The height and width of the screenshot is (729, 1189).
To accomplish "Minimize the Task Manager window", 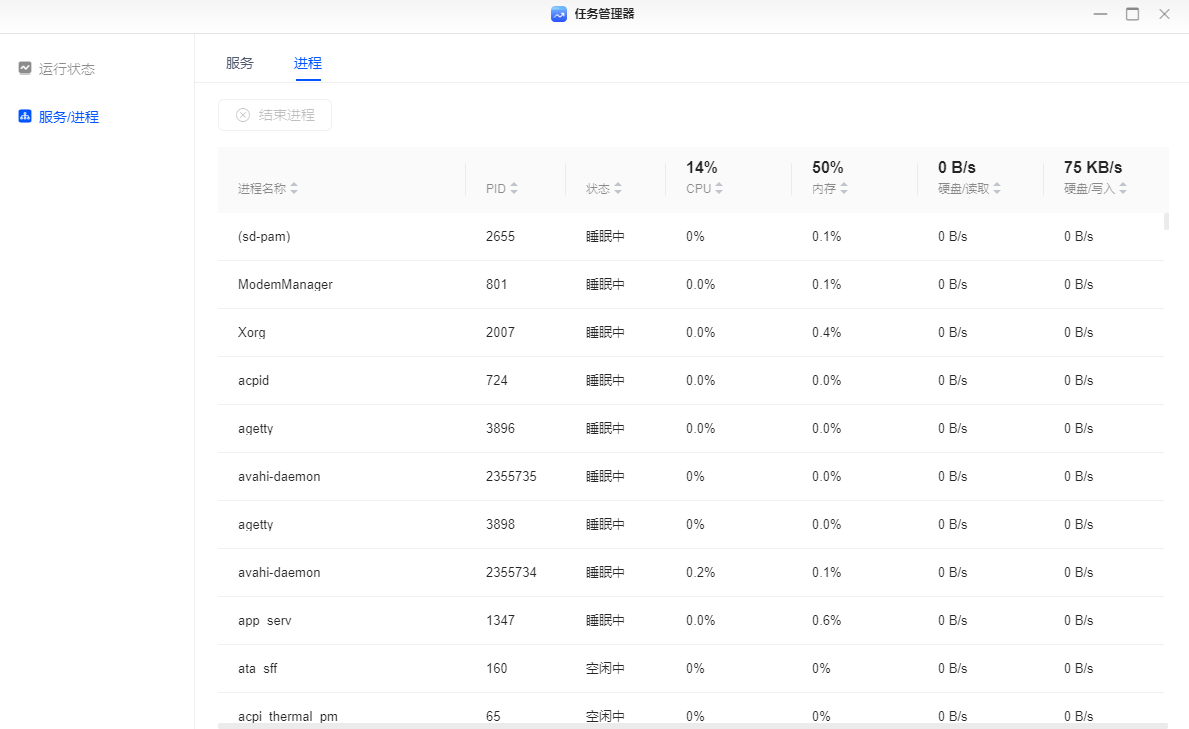I will 1100,14.
